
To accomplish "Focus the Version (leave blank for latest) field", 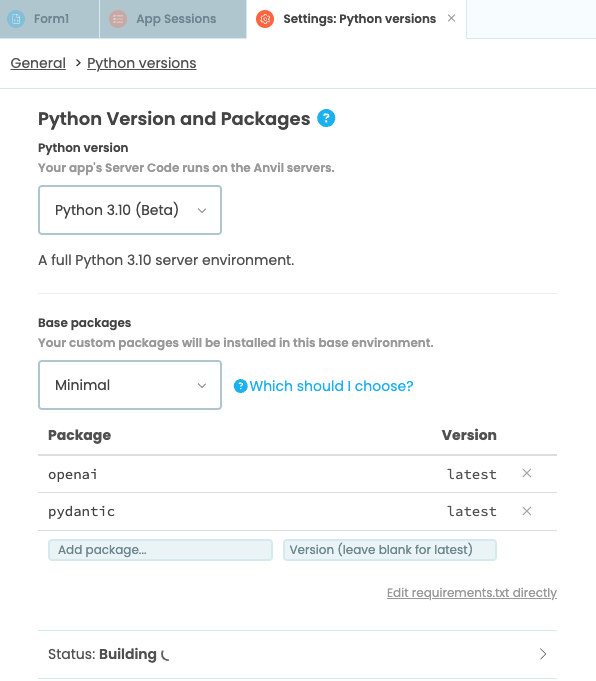I will 390,550.
